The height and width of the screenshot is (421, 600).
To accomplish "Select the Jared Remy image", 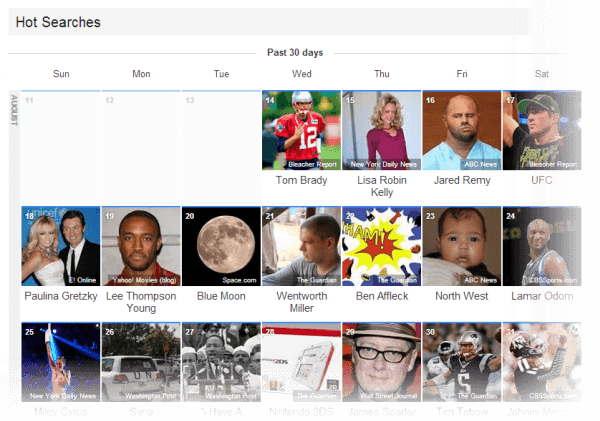I will click(x=461, y=130).
